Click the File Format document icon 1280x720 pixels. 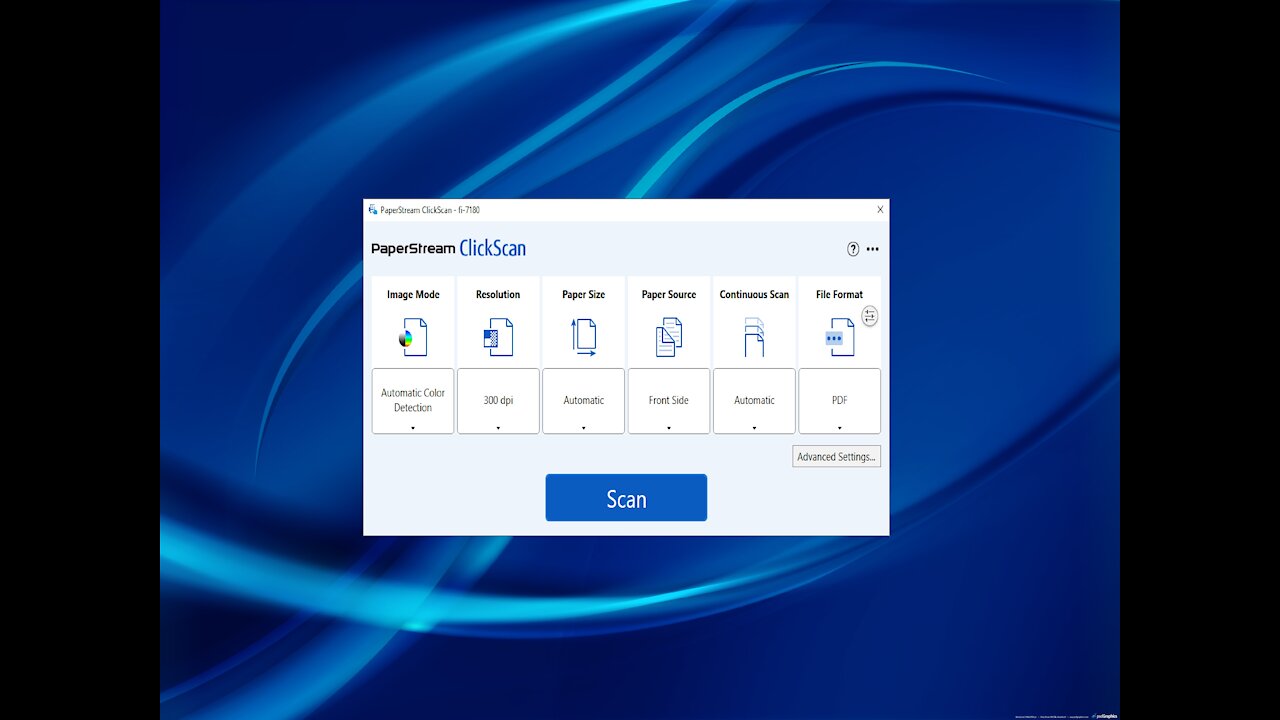point(840,338)
